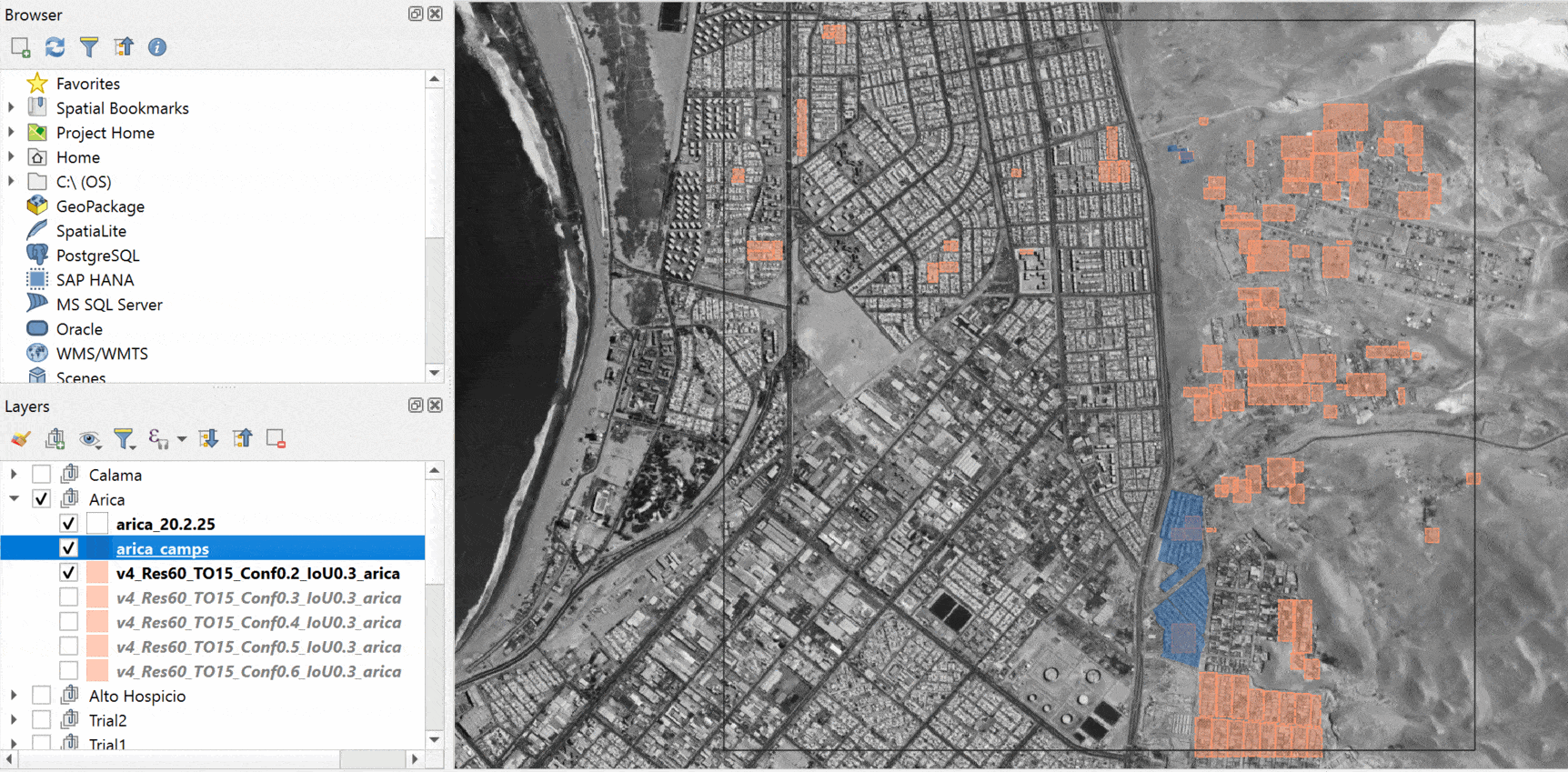Click the Alto Hospicio group icon

point(70,695)
